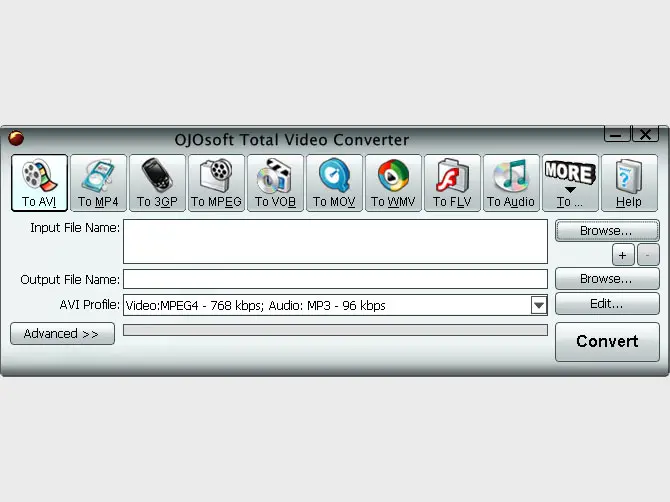Add a file with the plus button
The width and height of the screenshot is (670, 502).
(x=623, y=255)
